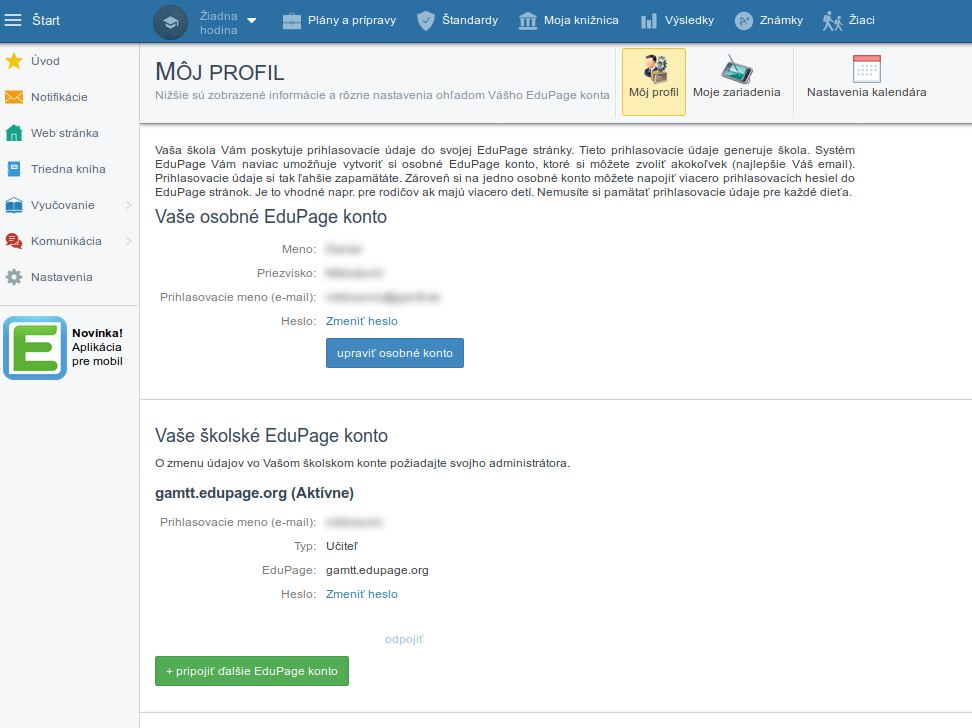Image resolution: width=972 pixels, height=728 pixels.
Task: Open Novinka! Aplikácia pre mobil link
Action: (97, 347)
